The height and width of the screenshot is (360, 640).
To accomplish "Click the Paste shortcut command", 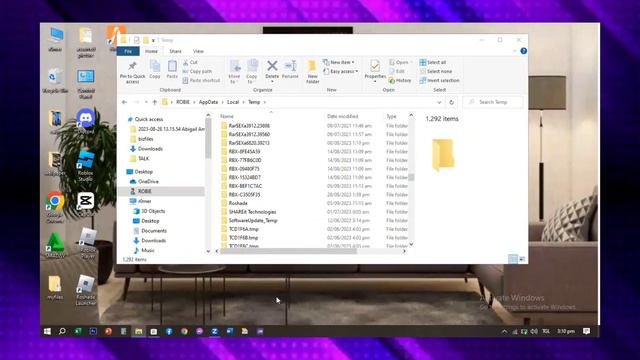I will pyautogui.click(x=201, y=80).
